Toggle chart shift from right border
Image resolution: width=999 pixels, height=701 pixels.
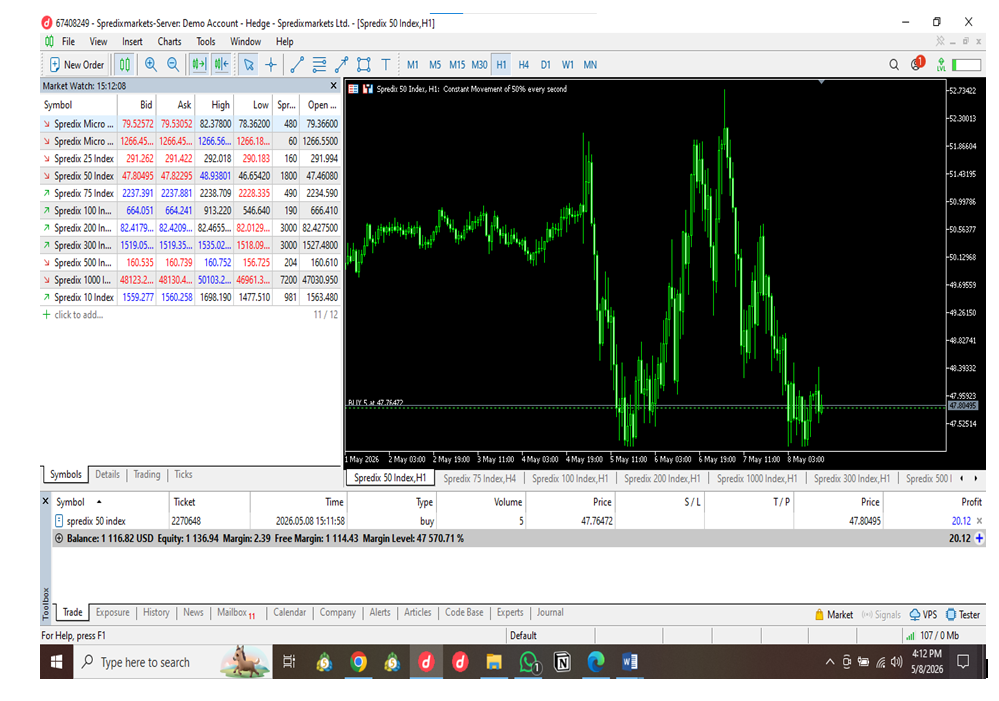[x=221, y=64]
